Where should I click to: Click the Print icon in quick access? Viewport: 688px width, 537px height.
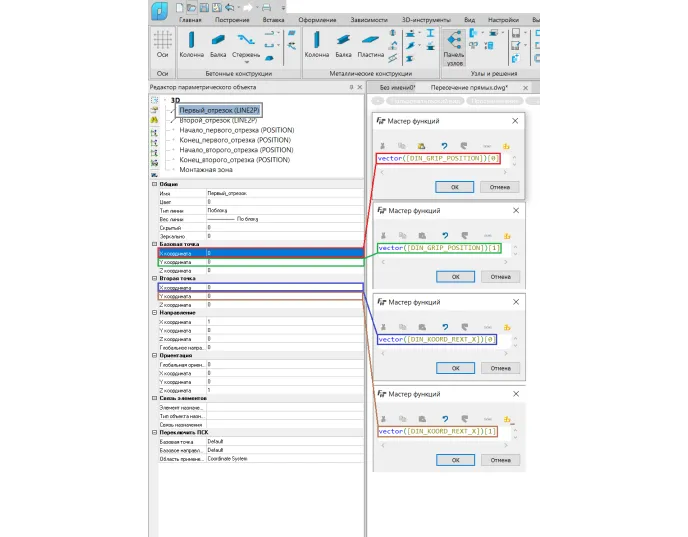click(266, 7)
